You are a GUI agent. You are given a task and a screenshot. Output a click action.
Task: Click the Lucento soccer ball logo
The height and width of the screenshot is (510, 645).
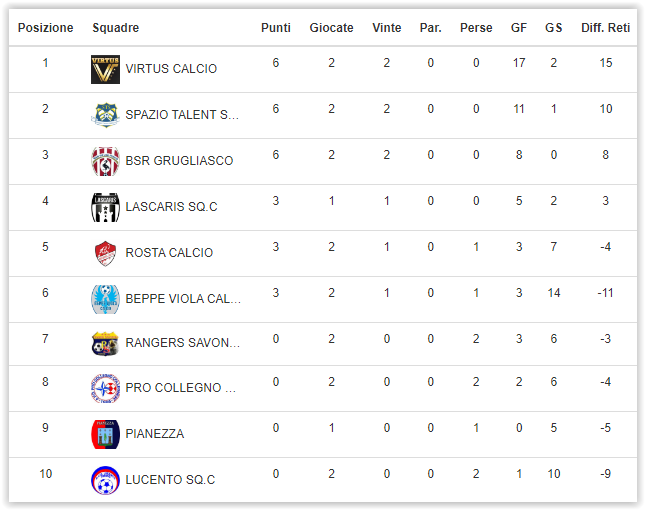(105, 480)
